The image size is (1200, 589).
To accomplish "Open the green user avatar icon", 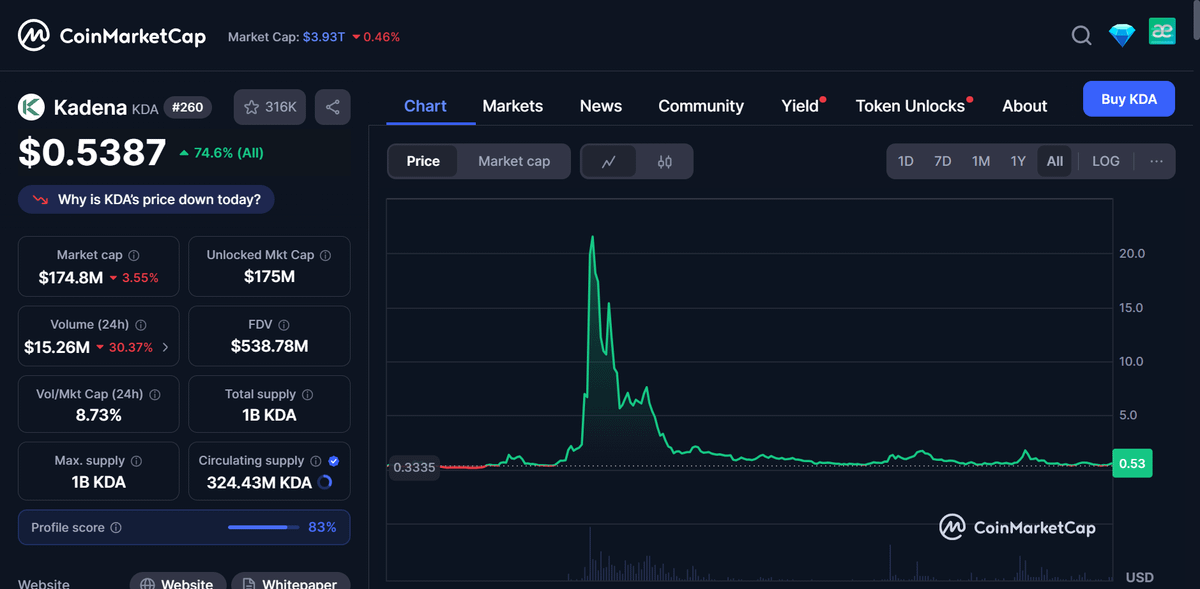I will coord(1162,31).
